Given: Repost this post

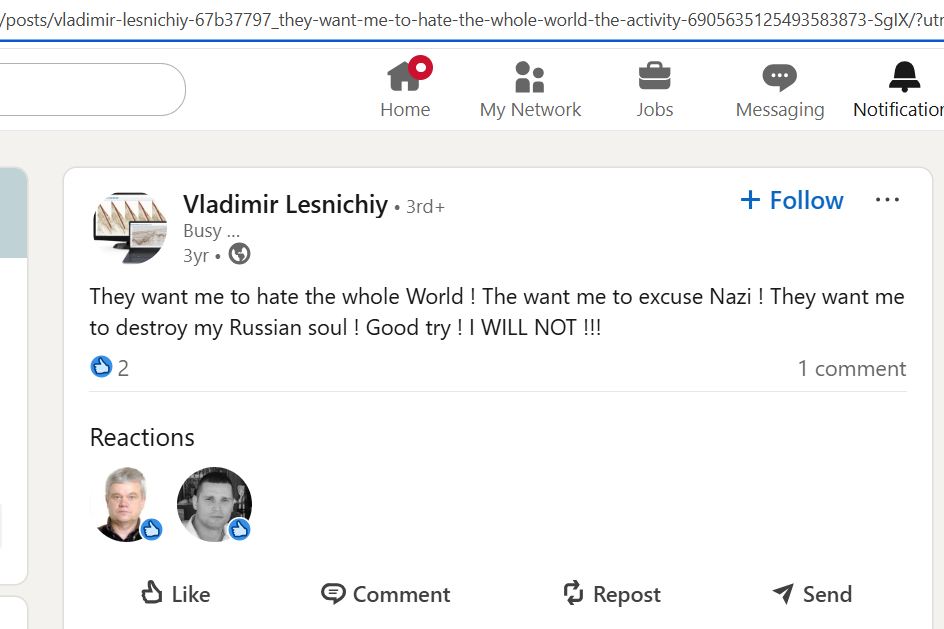Looking at the screenshot, I should (611, 594).
